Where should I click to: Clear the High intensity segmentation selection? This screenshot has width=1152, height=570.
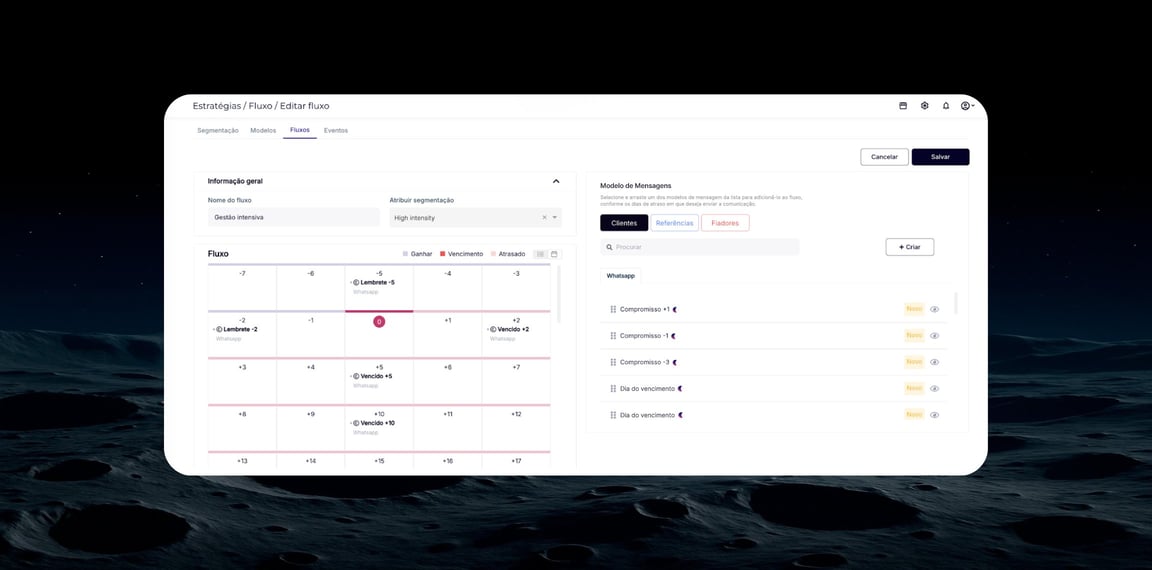tap(544, 217)
